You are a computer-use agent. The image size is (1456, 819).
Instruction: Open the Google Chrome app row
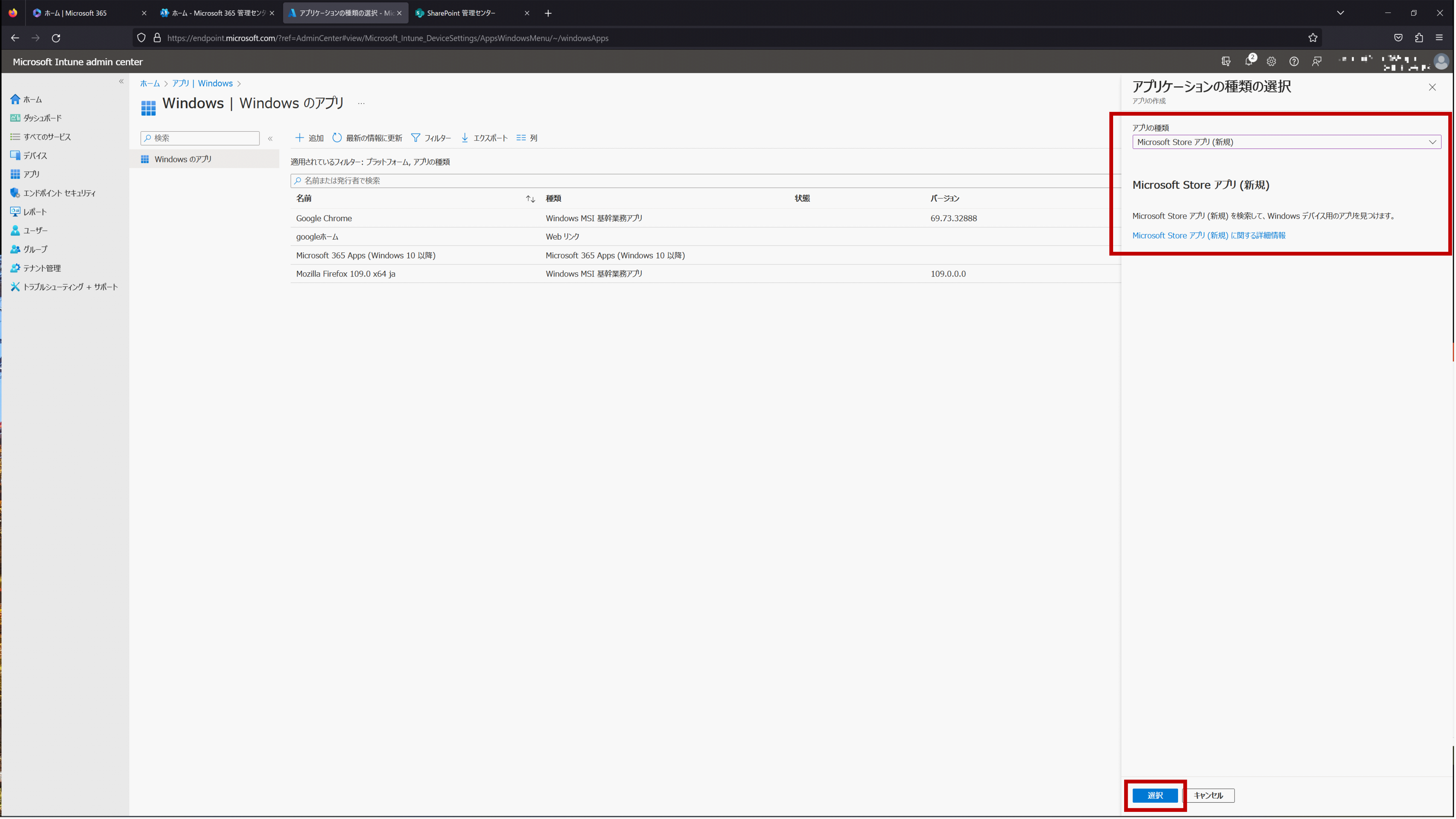(x=705, y=218)
